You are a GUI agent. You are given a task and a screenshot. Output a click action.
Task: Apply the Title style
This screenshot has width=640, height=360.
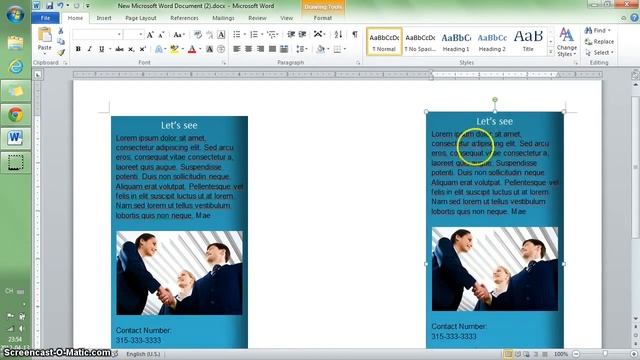coord(528,41)
